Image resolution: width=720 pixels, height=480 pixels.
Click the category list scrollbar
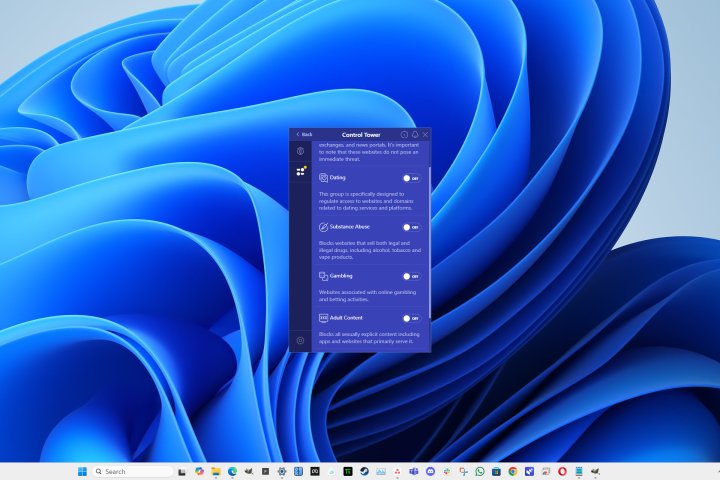coord(430,240)
